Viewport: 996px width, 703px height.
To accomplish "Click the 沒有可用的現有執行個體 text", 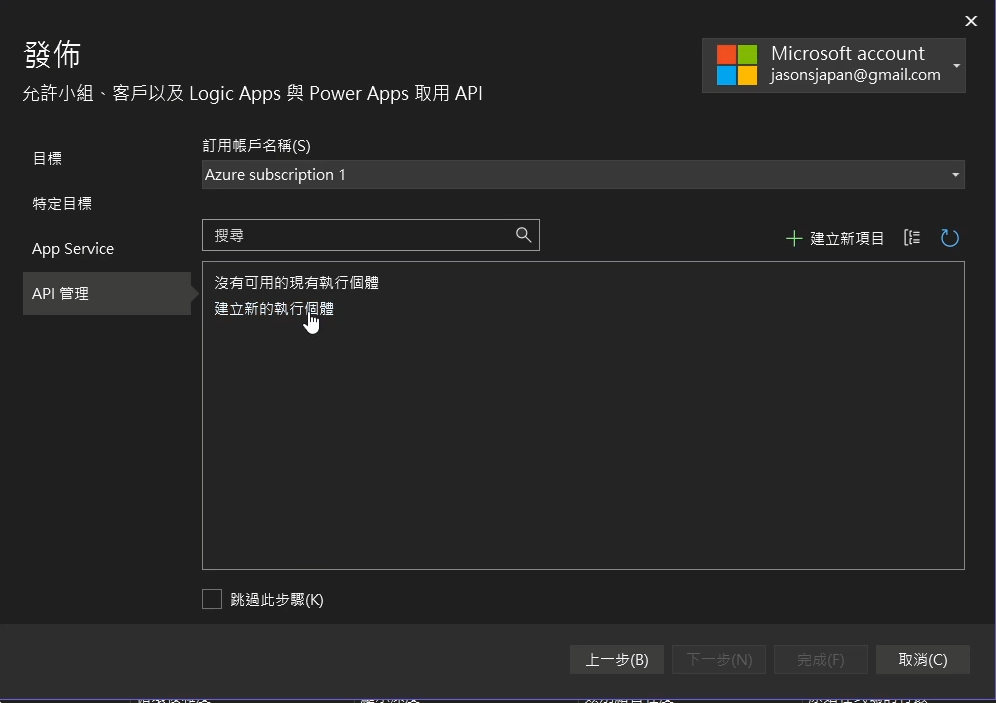I will (297, 283).
